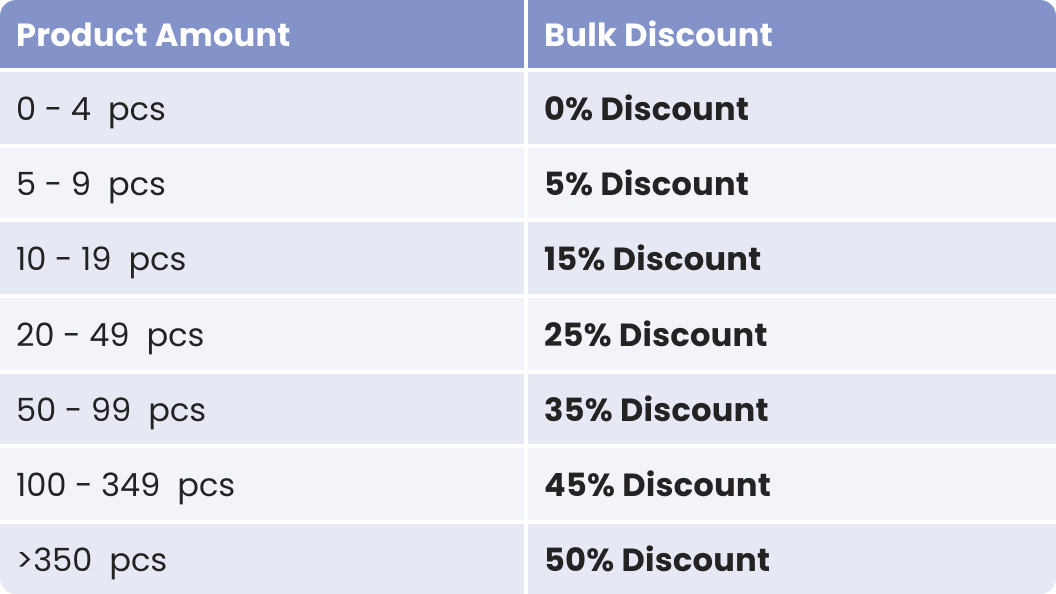The height and width of the screenshot is (594, 1056).
Task: Pick the 20 - 49 pcs cell
Action: [110, 334]
